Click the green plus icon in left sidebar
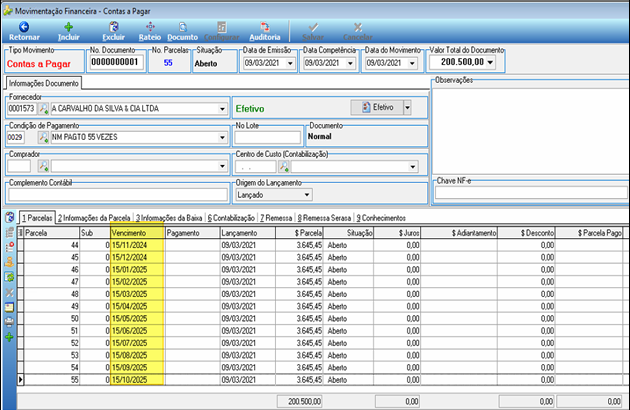 click(9, 337)
